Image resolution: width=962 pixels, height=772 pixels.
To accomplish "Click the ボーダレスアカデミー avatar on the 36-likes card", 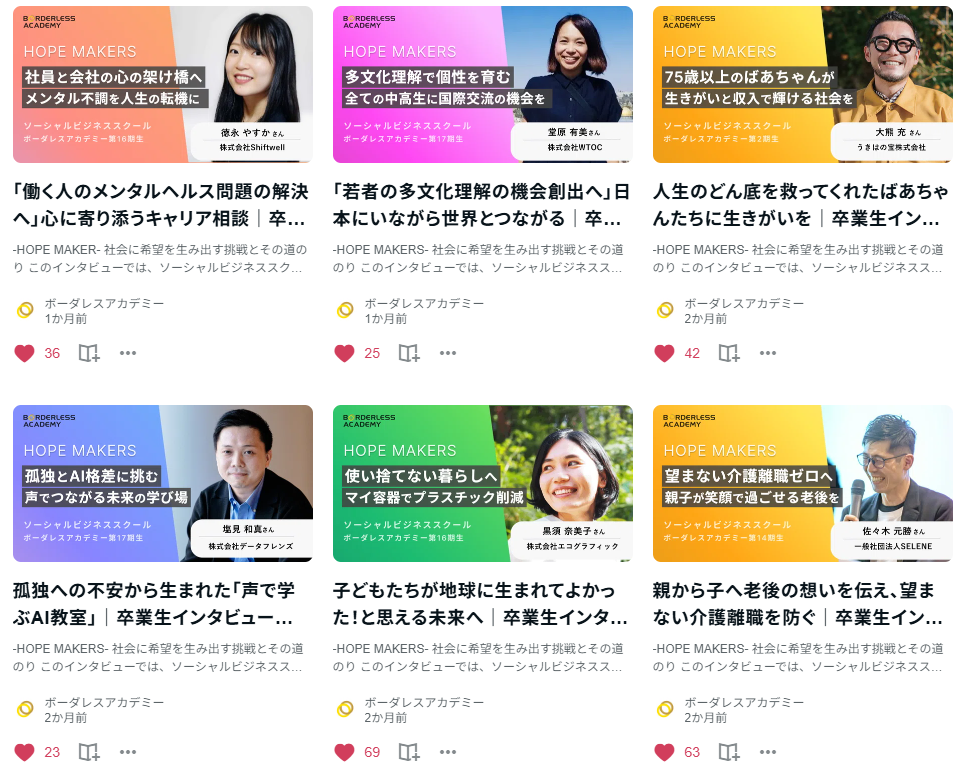I will tap(25, 310).
